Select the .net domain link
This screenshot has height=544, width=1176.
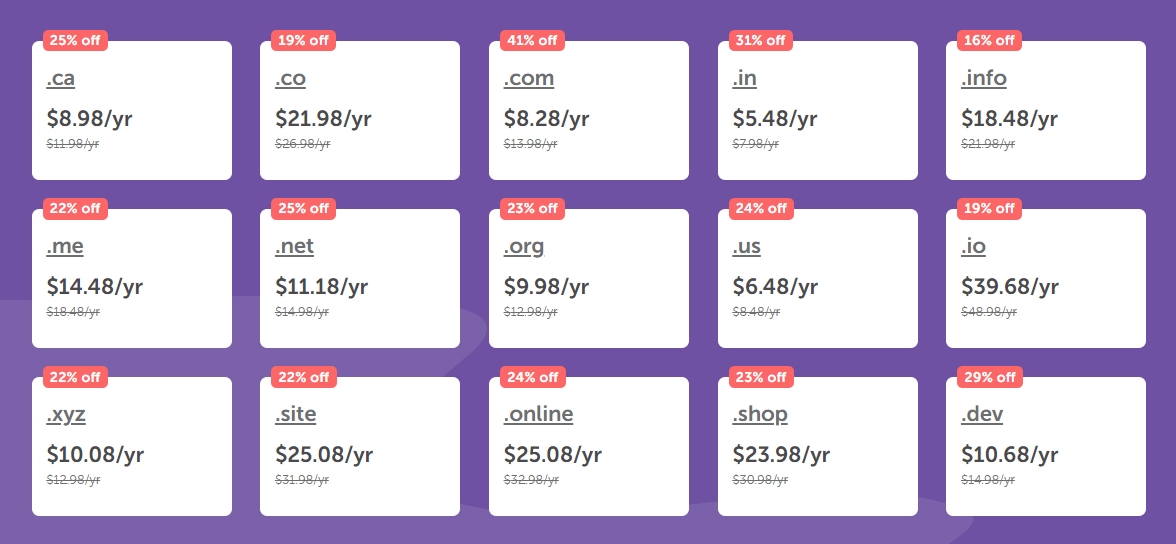click(x=294, y=246)
